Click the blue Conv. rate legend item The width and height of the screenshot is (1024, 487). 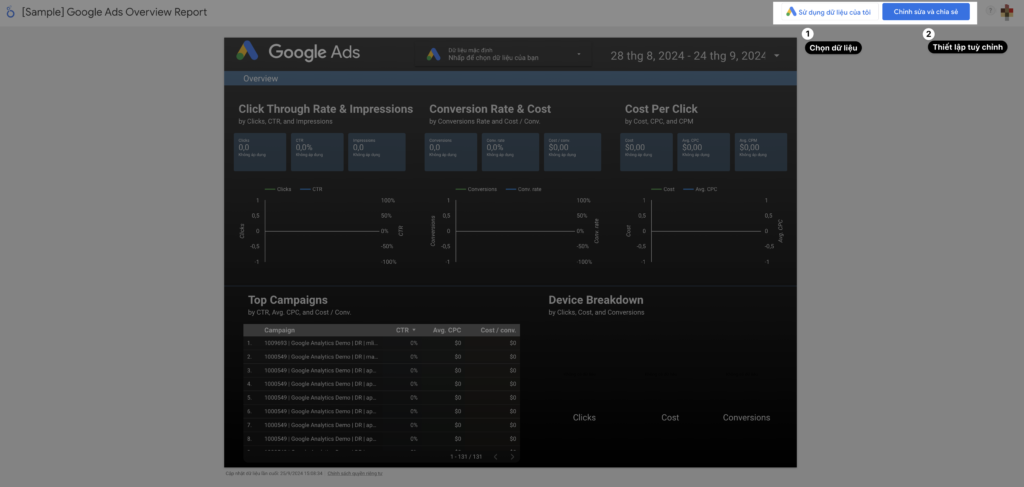(x=523, y=189)
